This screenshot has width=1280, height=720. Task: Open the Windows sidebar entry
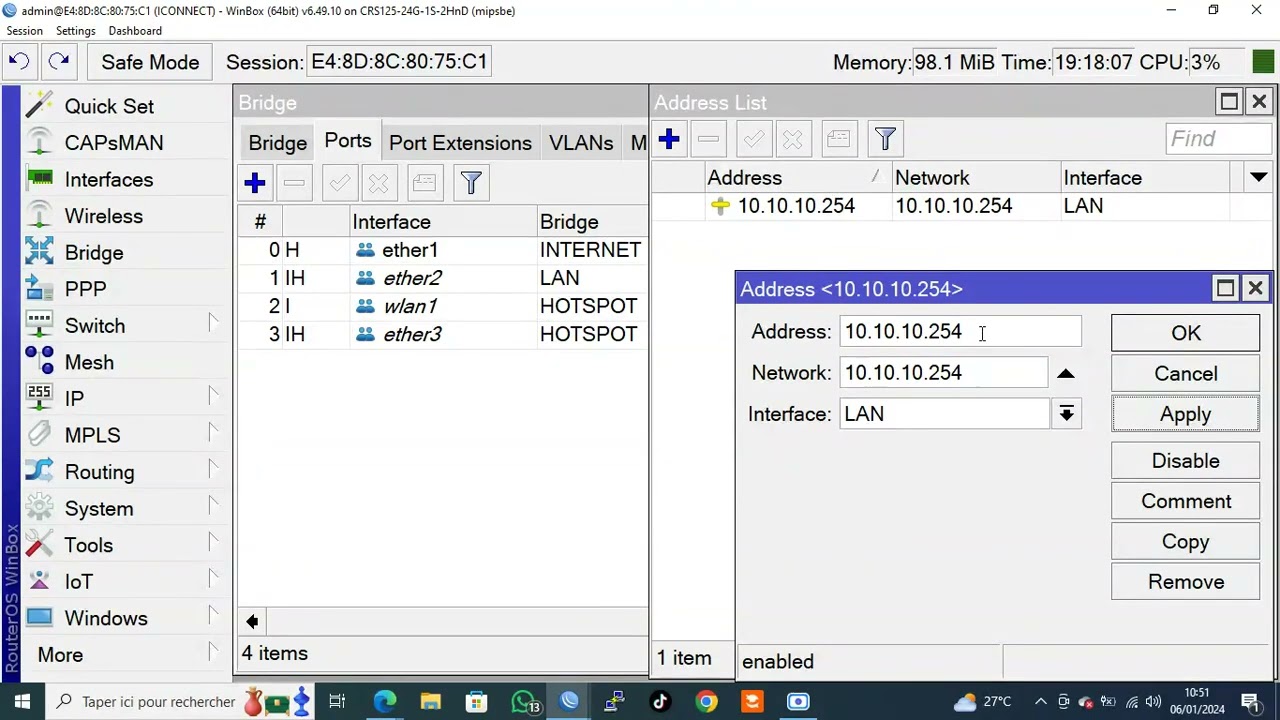(106, 618)
